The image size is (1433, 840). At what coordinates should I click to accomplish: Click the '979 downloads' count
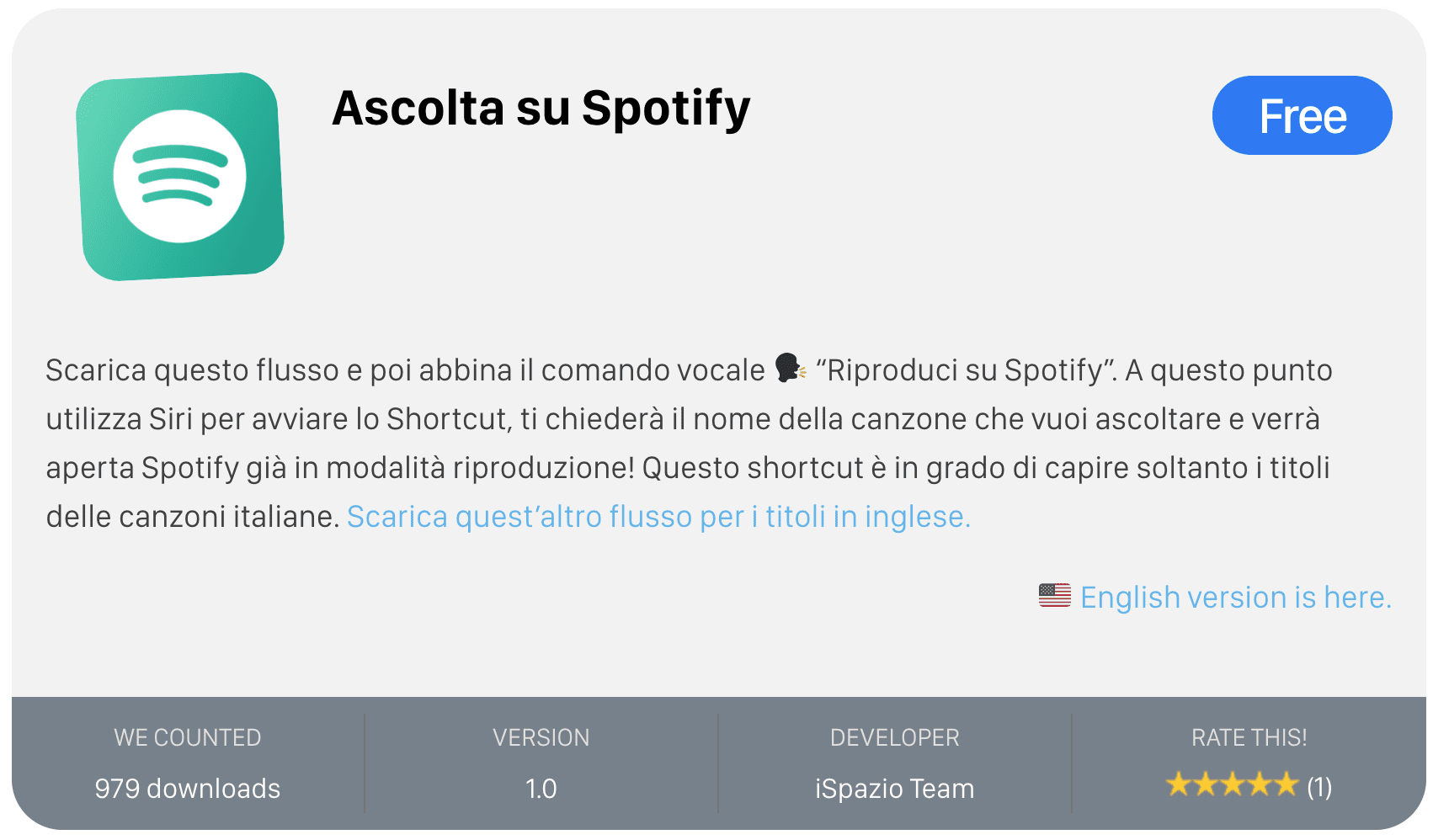coord(188,789)
